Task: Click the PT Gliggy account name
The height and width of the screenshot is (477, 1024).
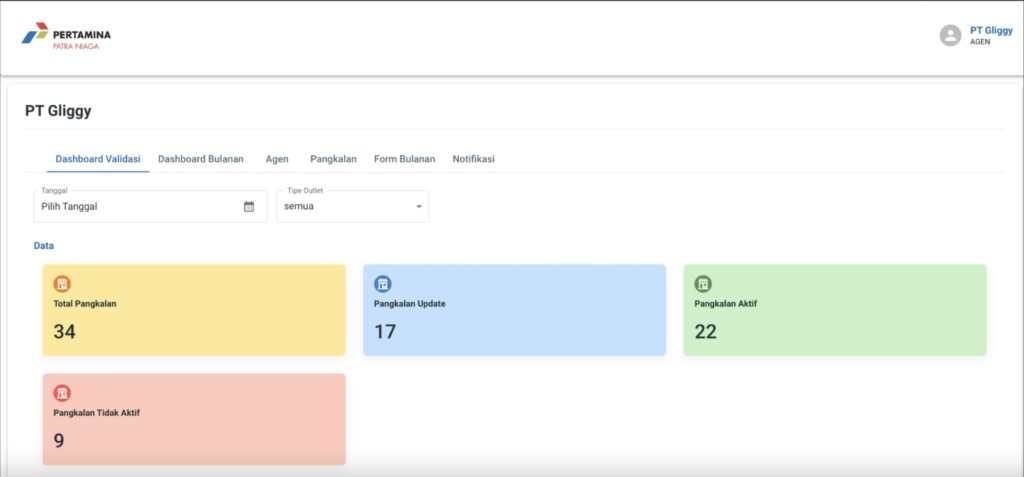Action: (x=990, y=30)
